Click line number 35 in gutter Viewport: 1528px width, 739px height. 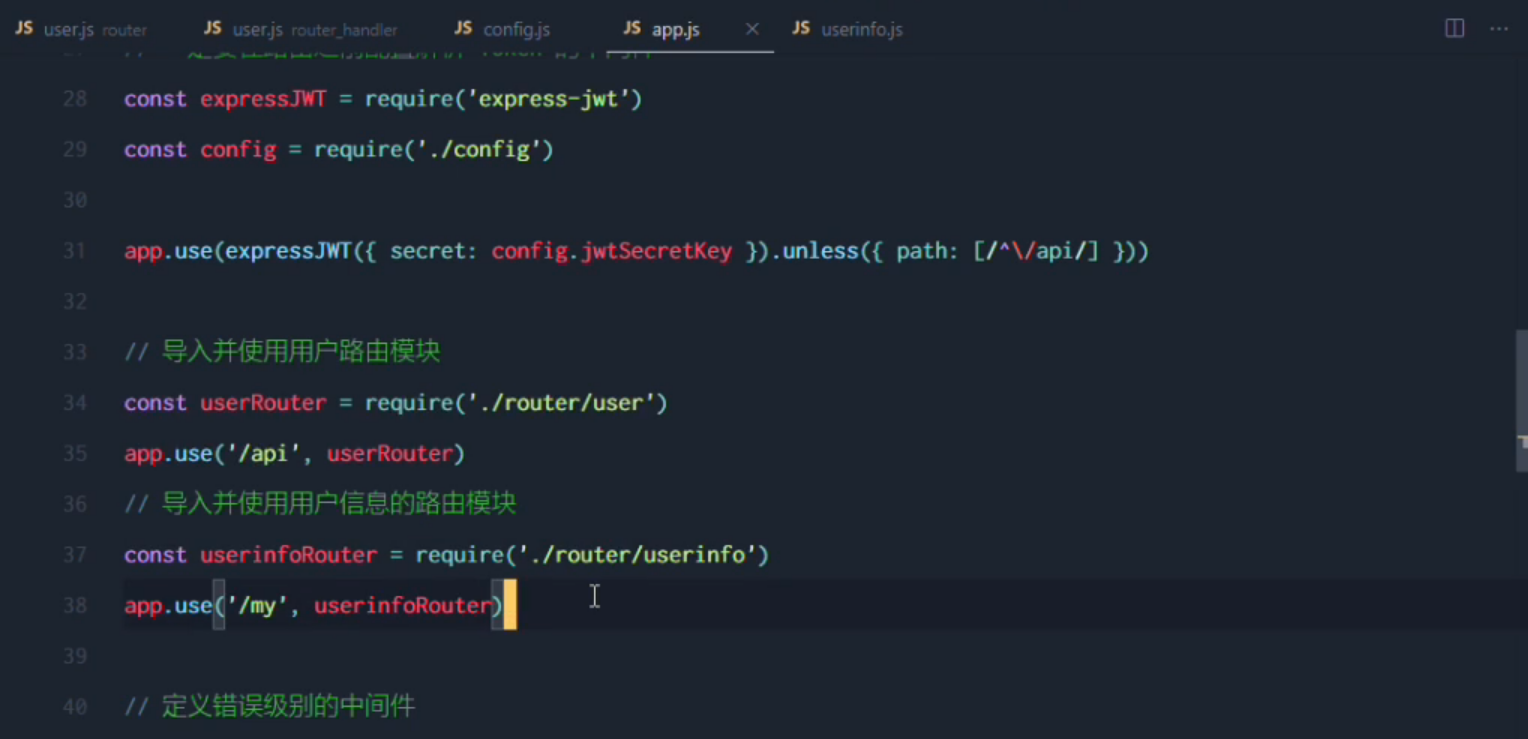click(75, 454)
